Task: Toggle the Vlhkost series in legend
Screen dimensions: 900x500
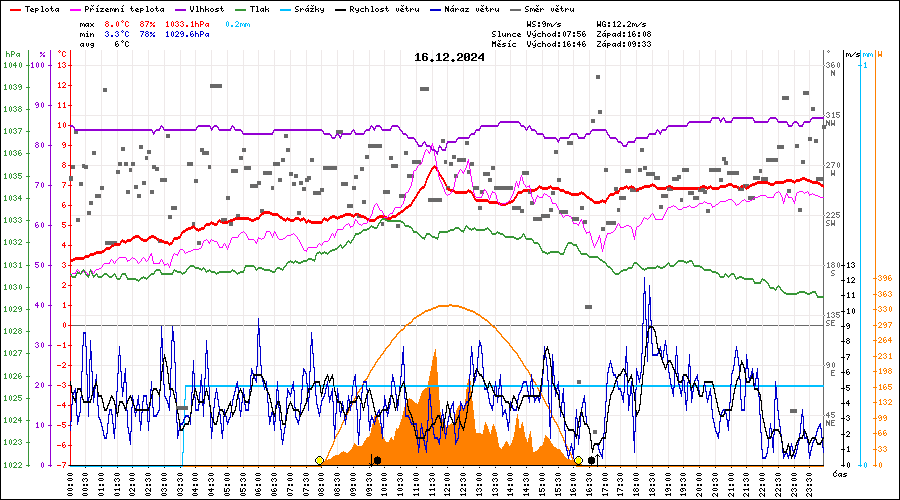Action: click(x=207, y=9)
